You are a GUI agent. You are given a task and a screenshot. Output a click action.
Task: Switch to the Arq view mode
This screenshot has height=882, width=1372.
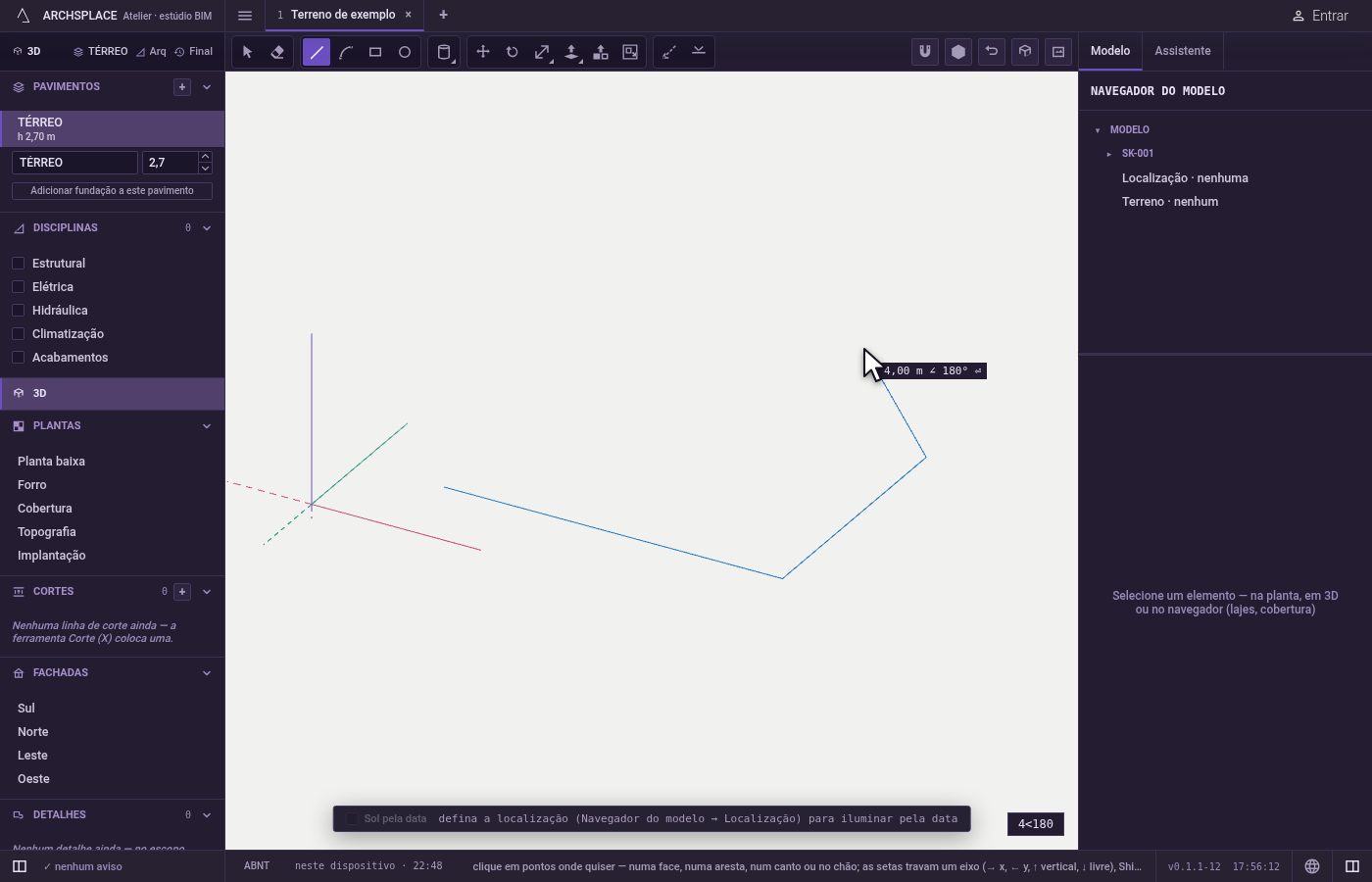click(x=151, y=52)
